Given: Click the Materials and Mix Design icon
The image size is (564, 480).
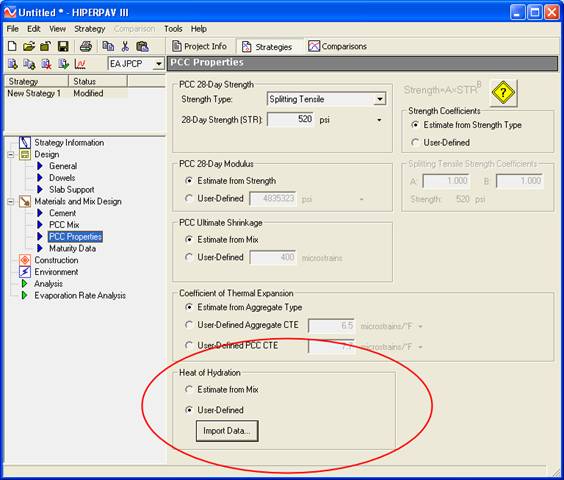Looking at the screenshot, I should (25, 201).
